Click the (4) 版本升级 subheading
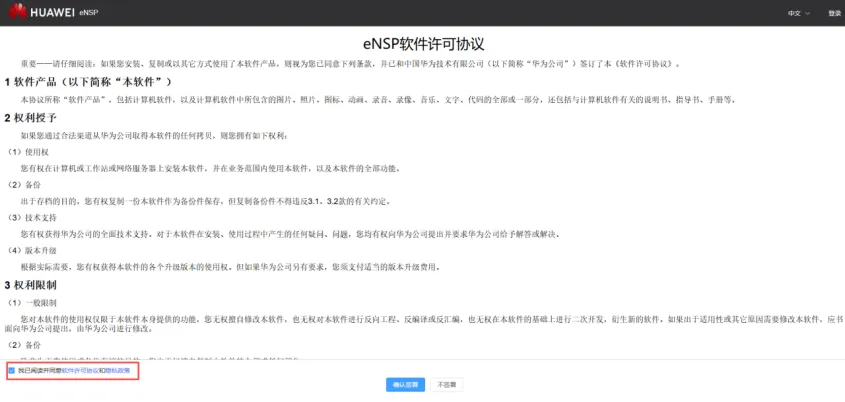This screenshot has width=845, height=402. (x=32, y=251)
